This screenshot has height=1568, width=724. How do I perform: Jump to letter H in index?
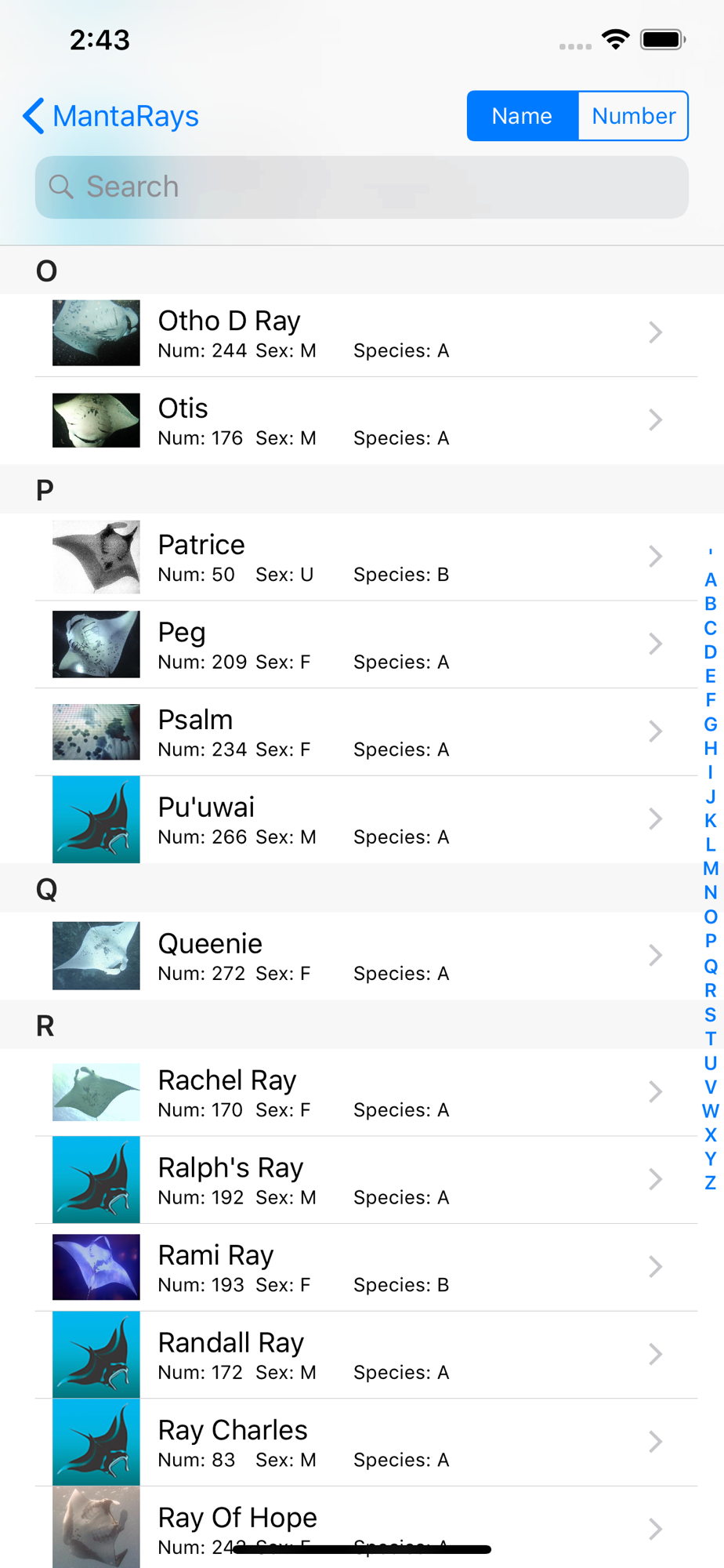pos(711,748)
